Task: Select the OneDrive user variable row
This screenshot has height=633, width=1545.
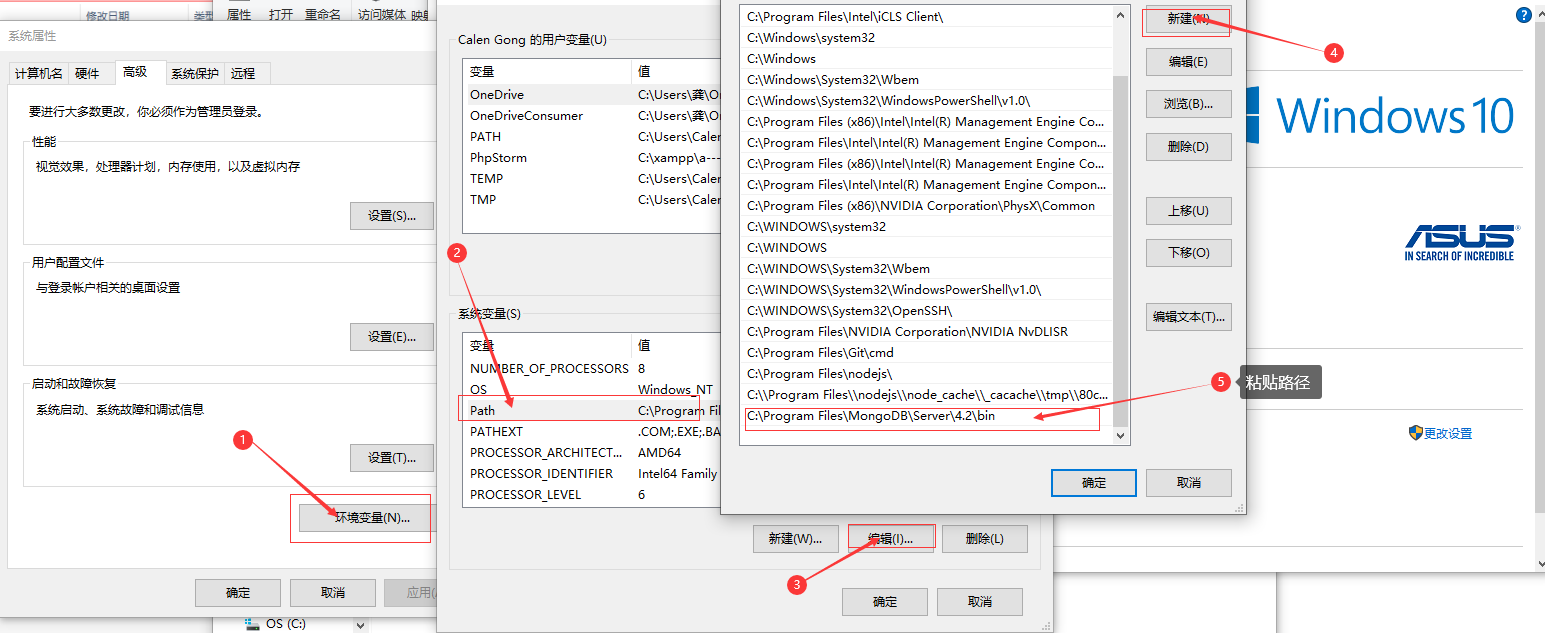Action: click(592, 95)
